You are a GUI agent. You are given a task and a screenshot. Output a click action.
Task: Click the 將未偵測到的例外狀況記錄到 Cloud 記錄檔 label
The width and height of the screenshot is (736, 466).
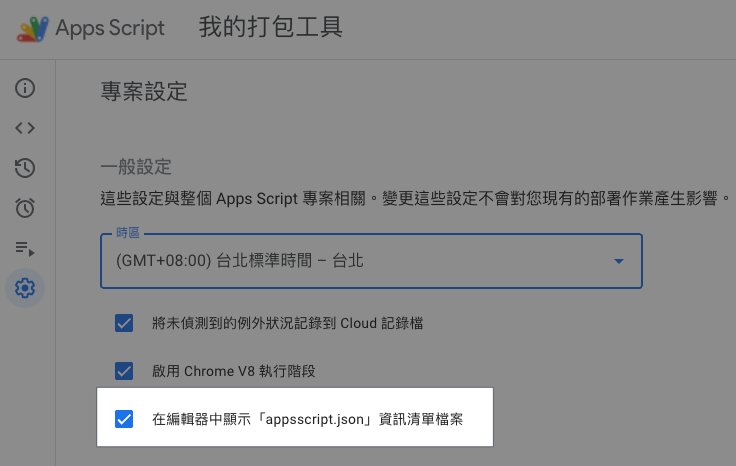[287, 323]
